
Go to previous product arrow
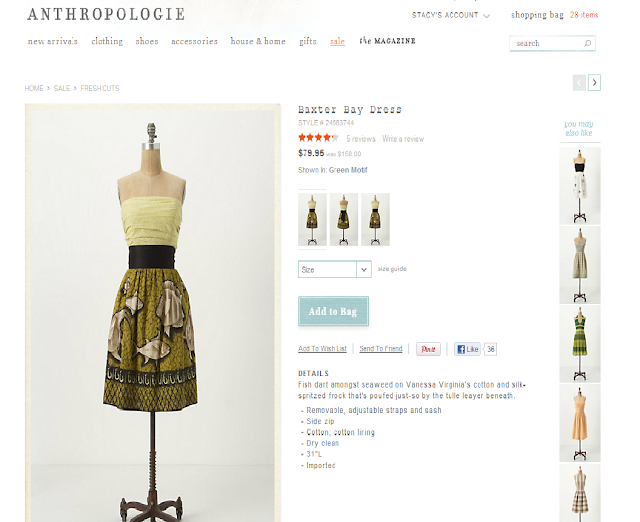tap(579, 83)
